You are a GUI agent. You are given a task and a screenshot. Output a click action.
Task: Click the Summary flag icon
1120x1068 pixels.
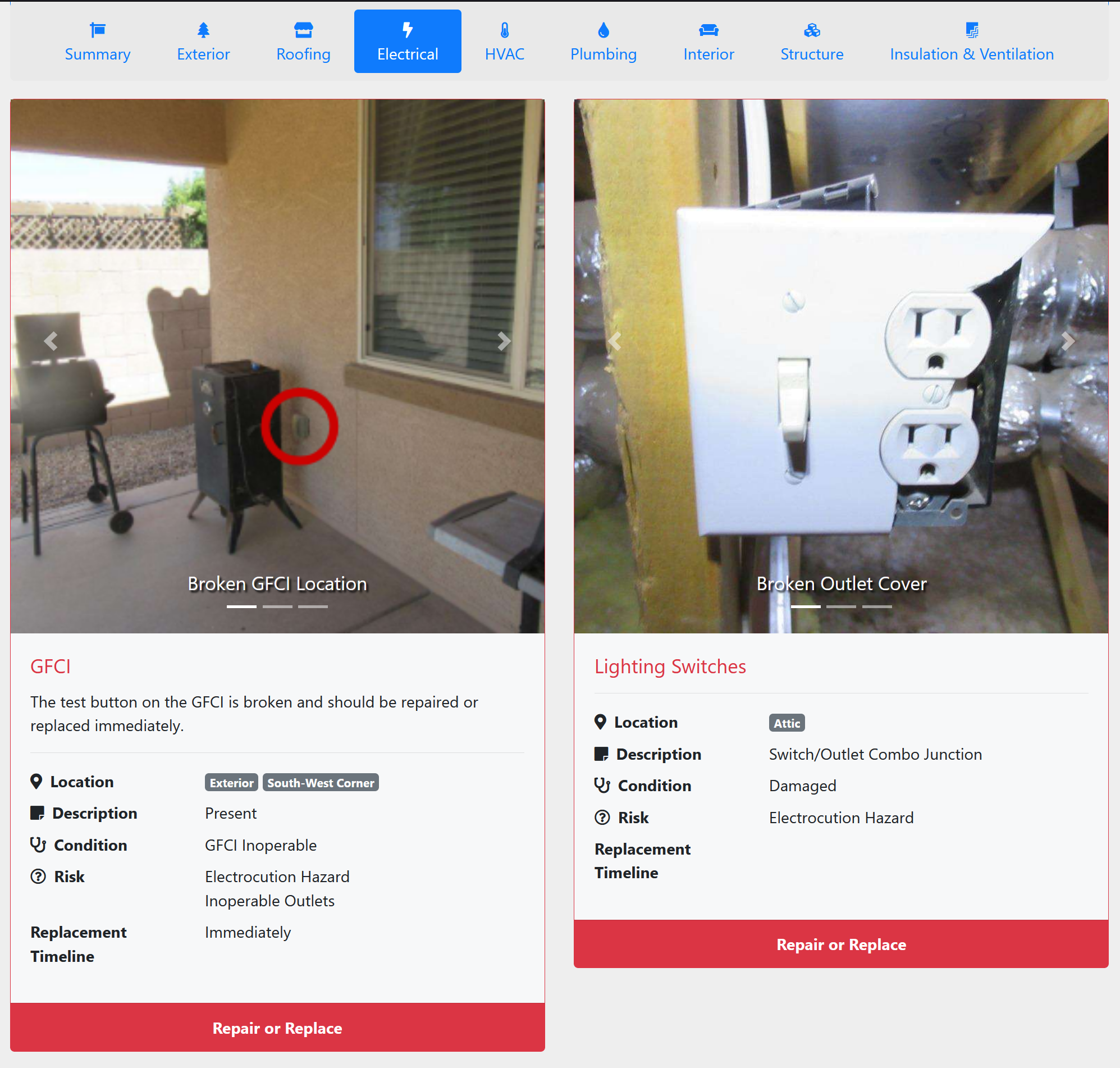pos(97,30)
